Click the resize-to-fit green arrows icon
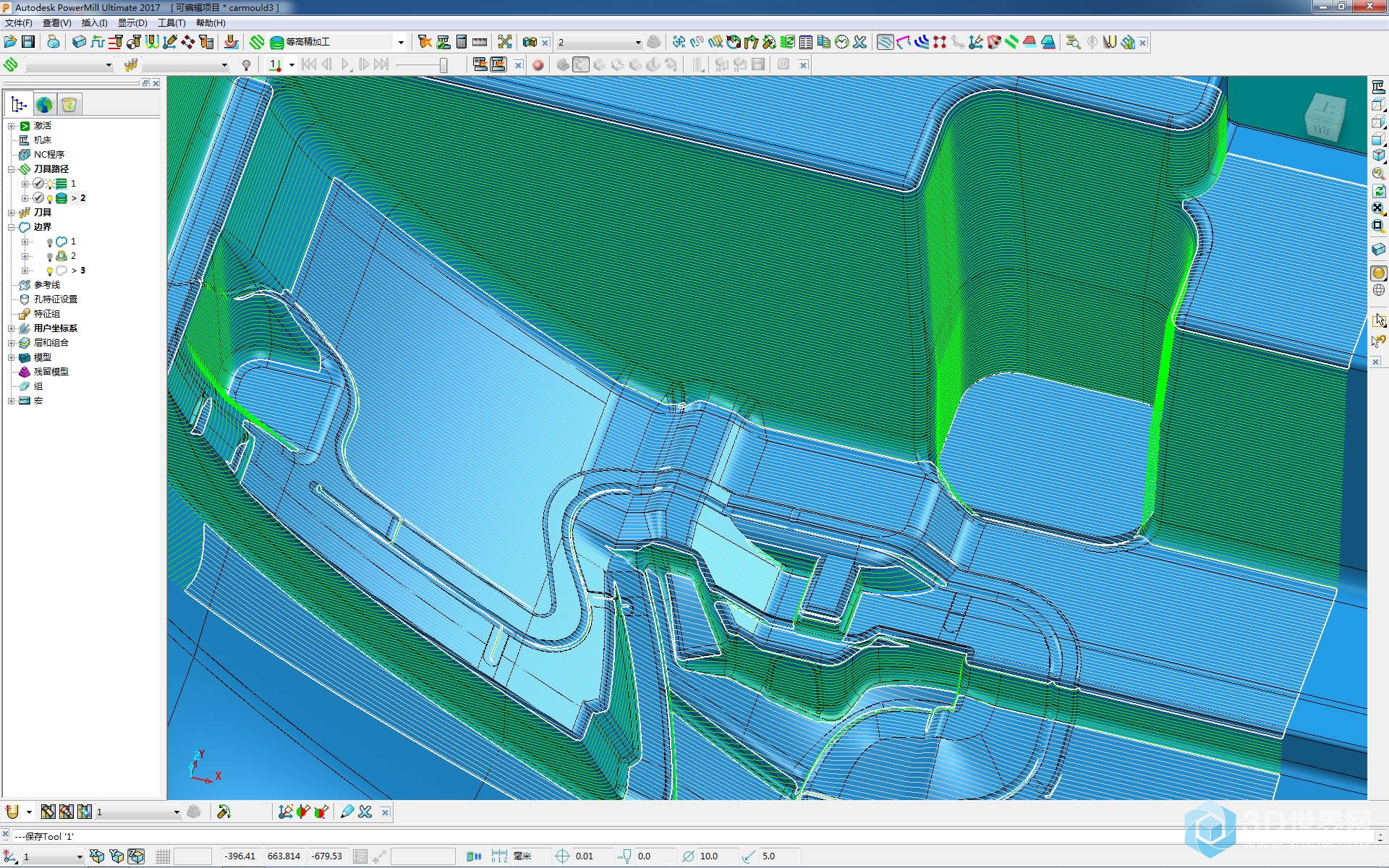Viewport: 1389px width, 868px height. tap(505, 42)
